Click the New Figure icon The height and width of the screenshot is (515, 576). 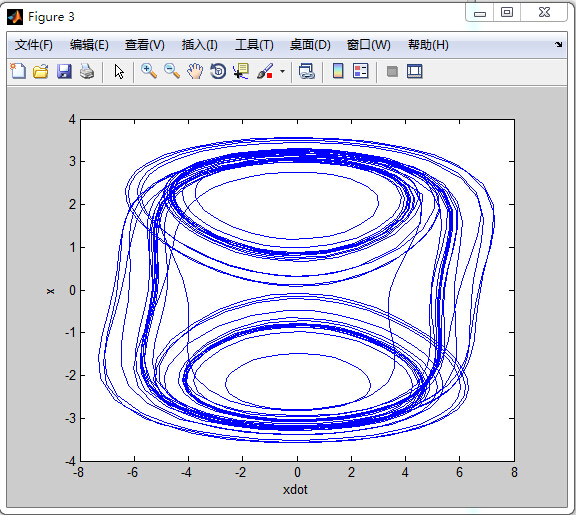pyautogui.click(x=18, y=71)
